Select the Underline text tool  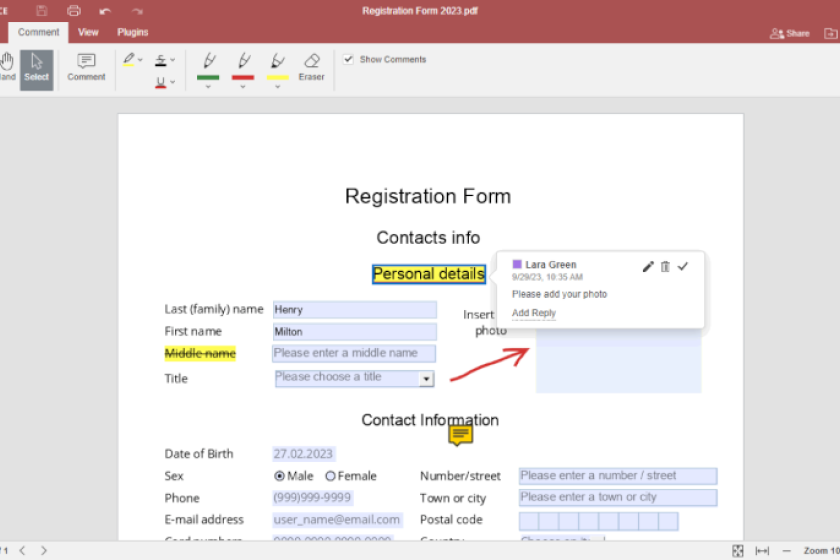(x=160, y=82)
